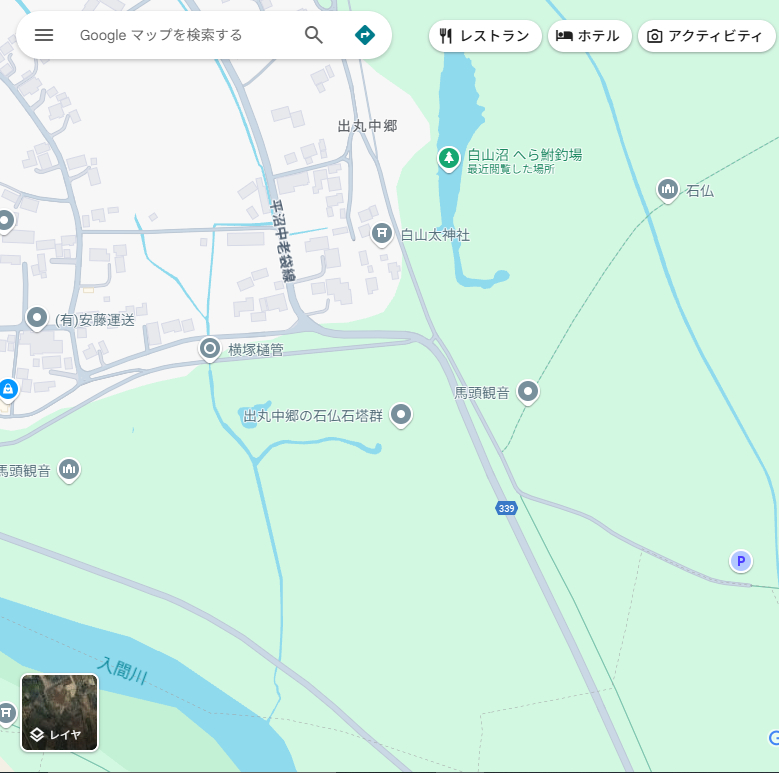Select the purple P parking marker
This screenshot has width=779, height=773.
pos(741,561)
